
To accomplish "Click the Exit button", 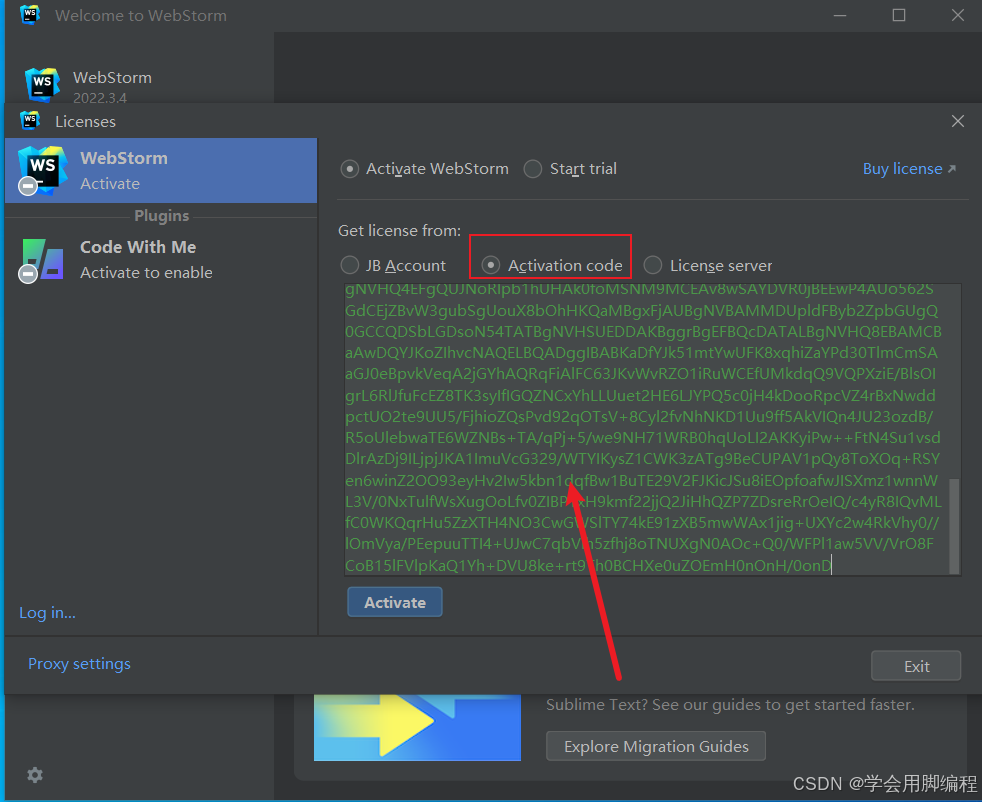I will click(x=916, y=666).
